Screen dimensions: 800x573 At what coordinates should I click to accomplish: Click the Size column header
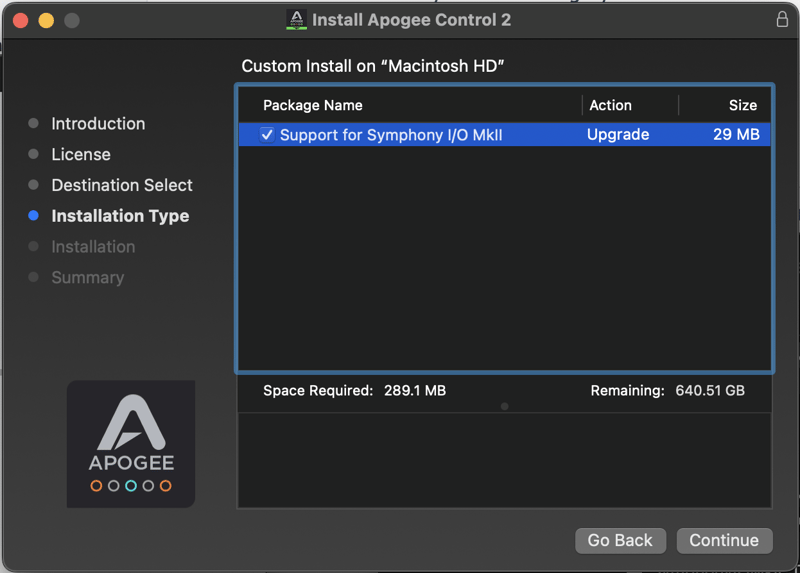743,105
